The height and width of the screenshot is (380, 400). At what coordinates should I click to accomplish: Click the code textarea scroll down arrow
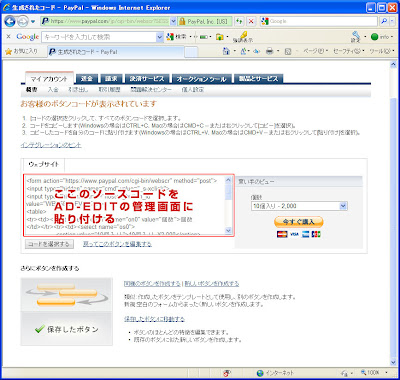(228, 230)
